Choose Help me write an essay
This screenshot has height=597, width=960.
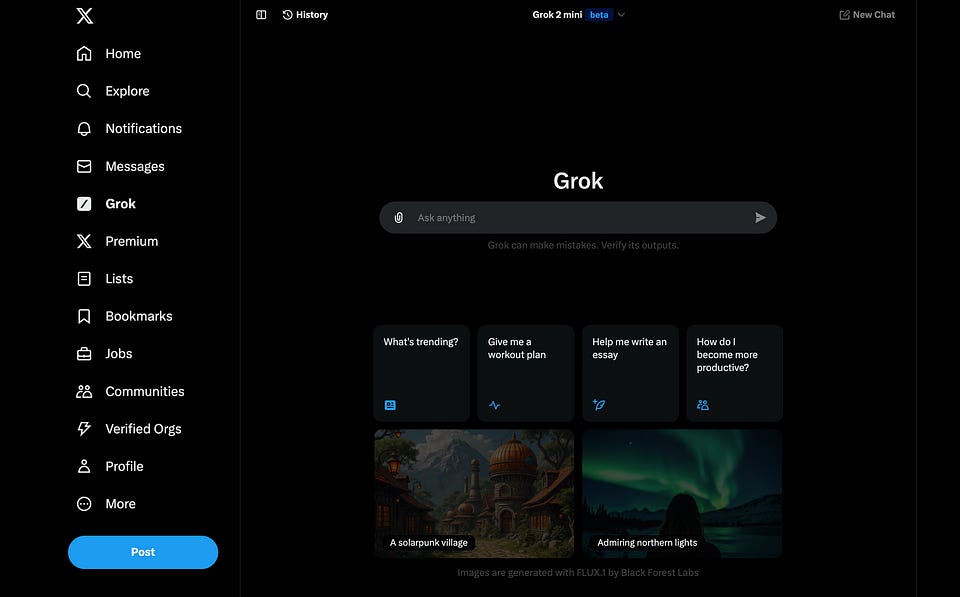pyautogui.click(x=630, y=373)
